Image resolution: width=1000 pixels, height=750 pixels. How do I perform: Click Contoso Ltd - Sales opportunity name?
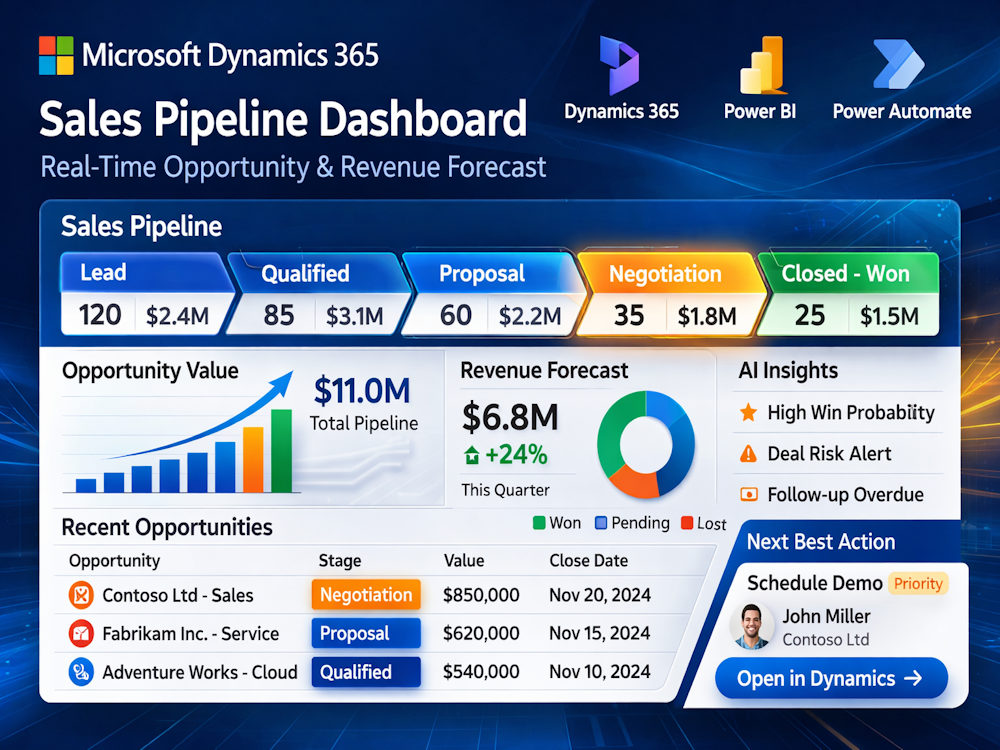pos(177,596)
